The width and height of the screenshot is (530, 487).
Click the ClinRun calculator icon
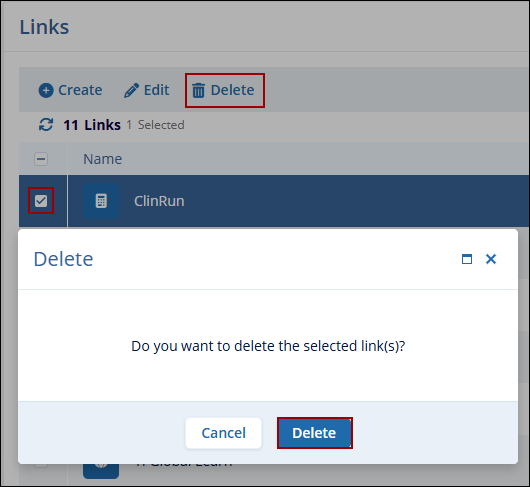point(101,201)
